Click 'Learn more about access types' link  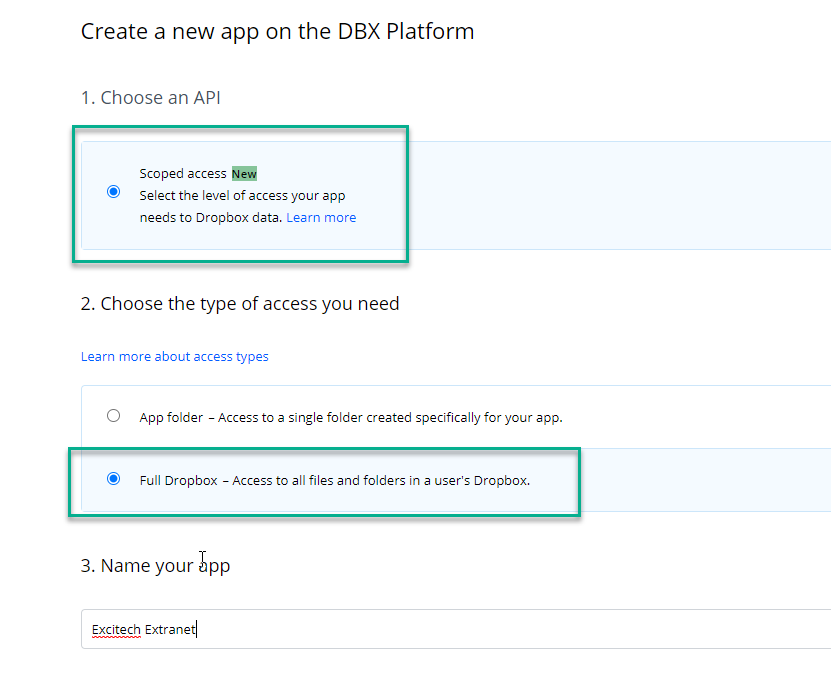point(174,356)
